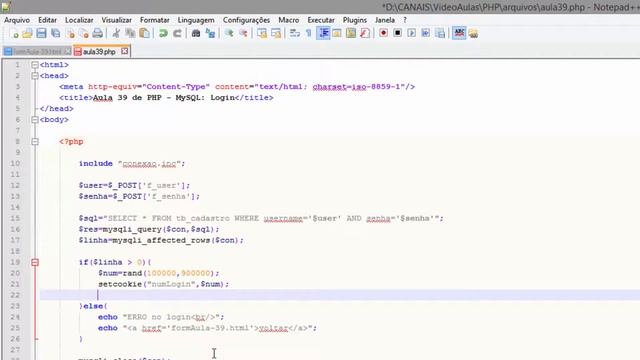Collapse the <head> block fold marker
This screenshot has height=360, width=640.
35,76
